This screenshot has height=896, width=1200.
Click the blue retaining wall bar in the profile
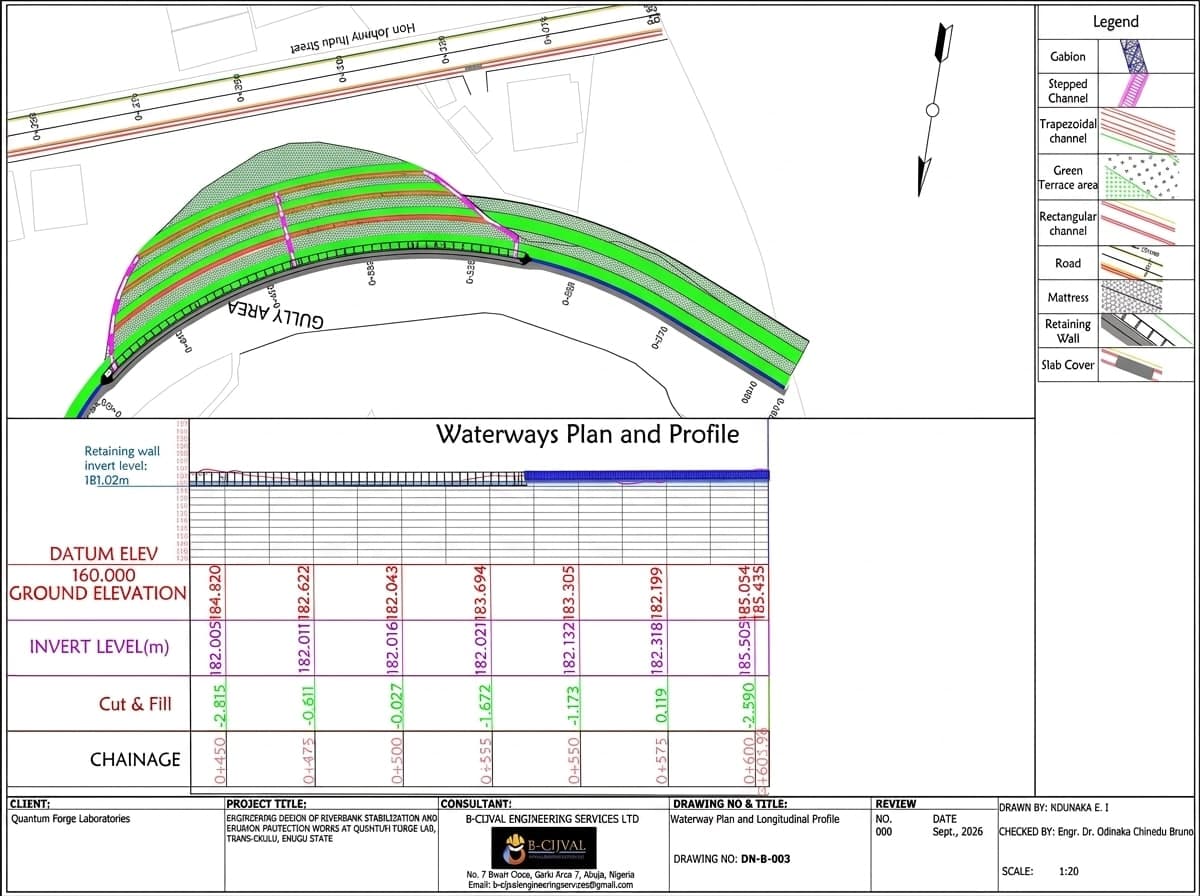coord(647,476)
